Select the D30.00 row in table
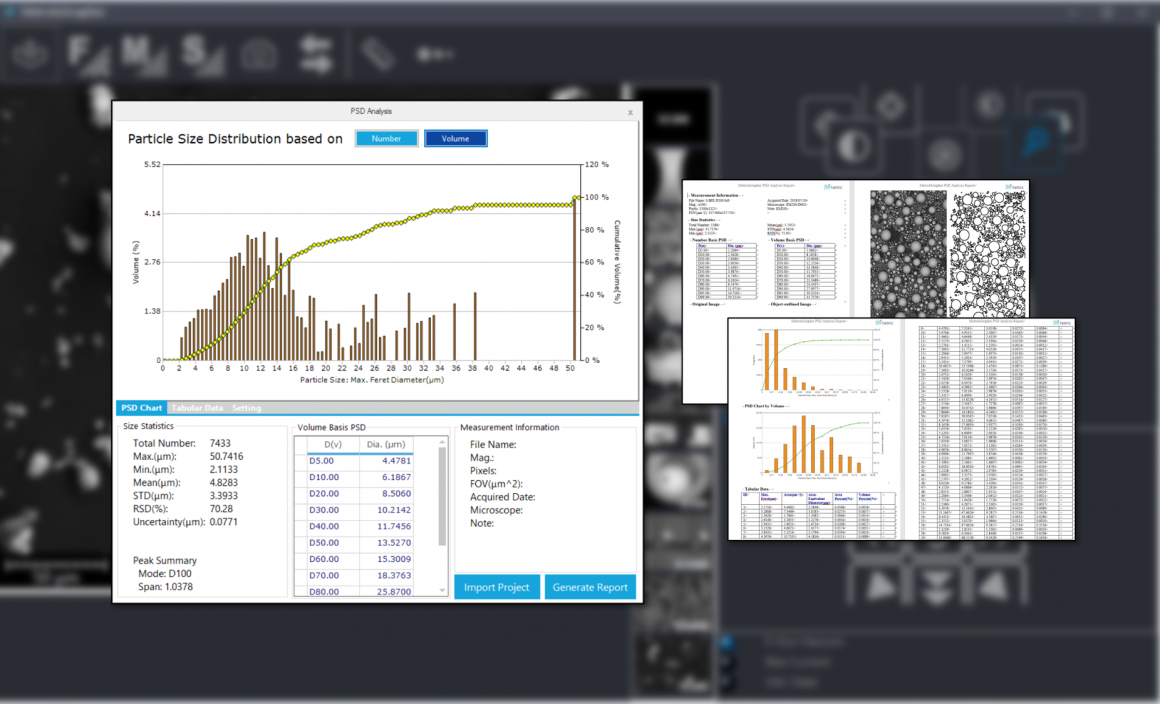The image size is (1160, 704). (360, 510)
